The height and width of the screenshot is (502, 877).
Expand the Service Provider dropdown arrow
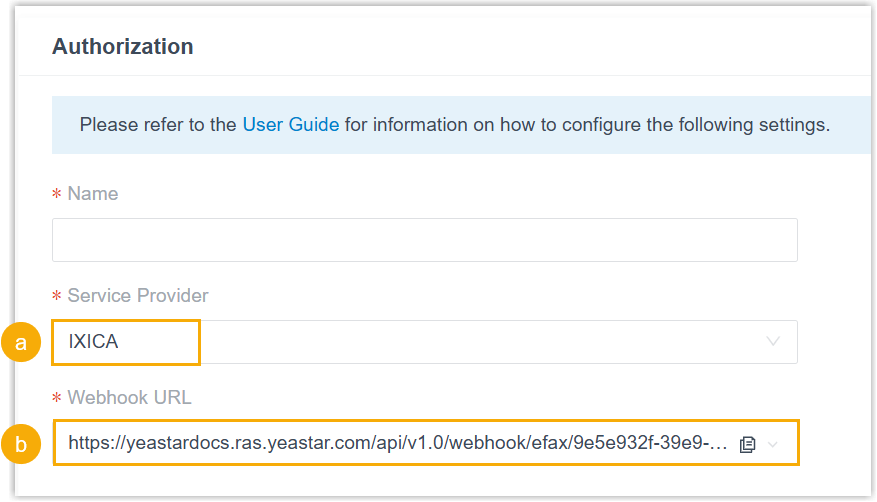pos(773,342)
